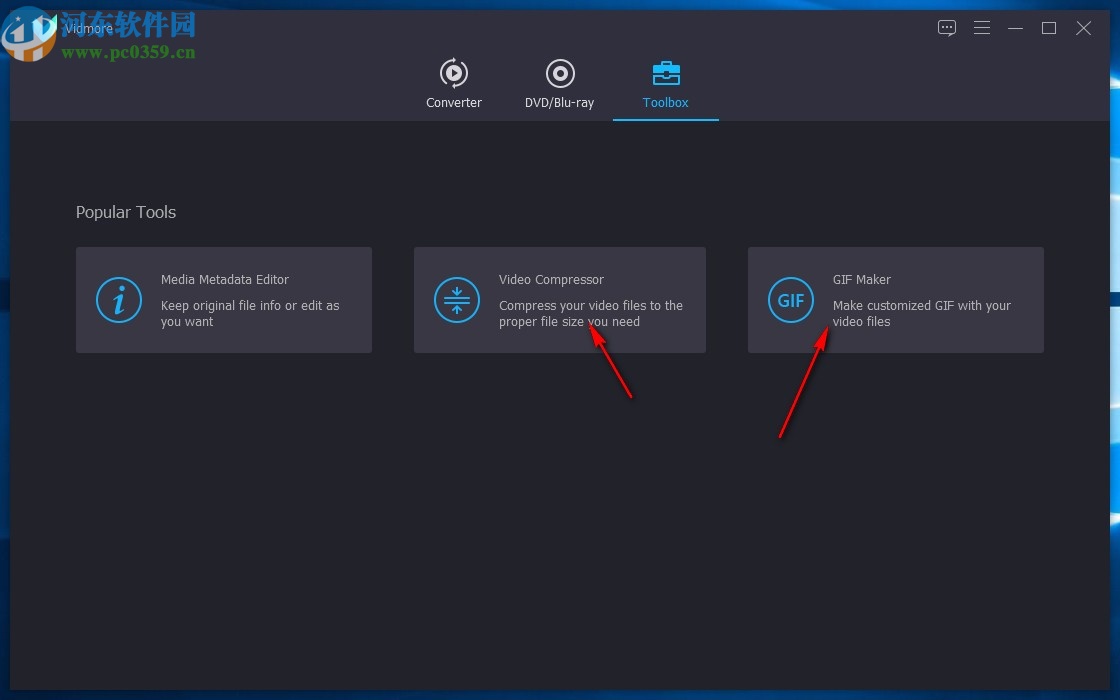Click the DVD/Blu-ray disc icon
This screenshot has width=1120, height=700.
point(560,73)
